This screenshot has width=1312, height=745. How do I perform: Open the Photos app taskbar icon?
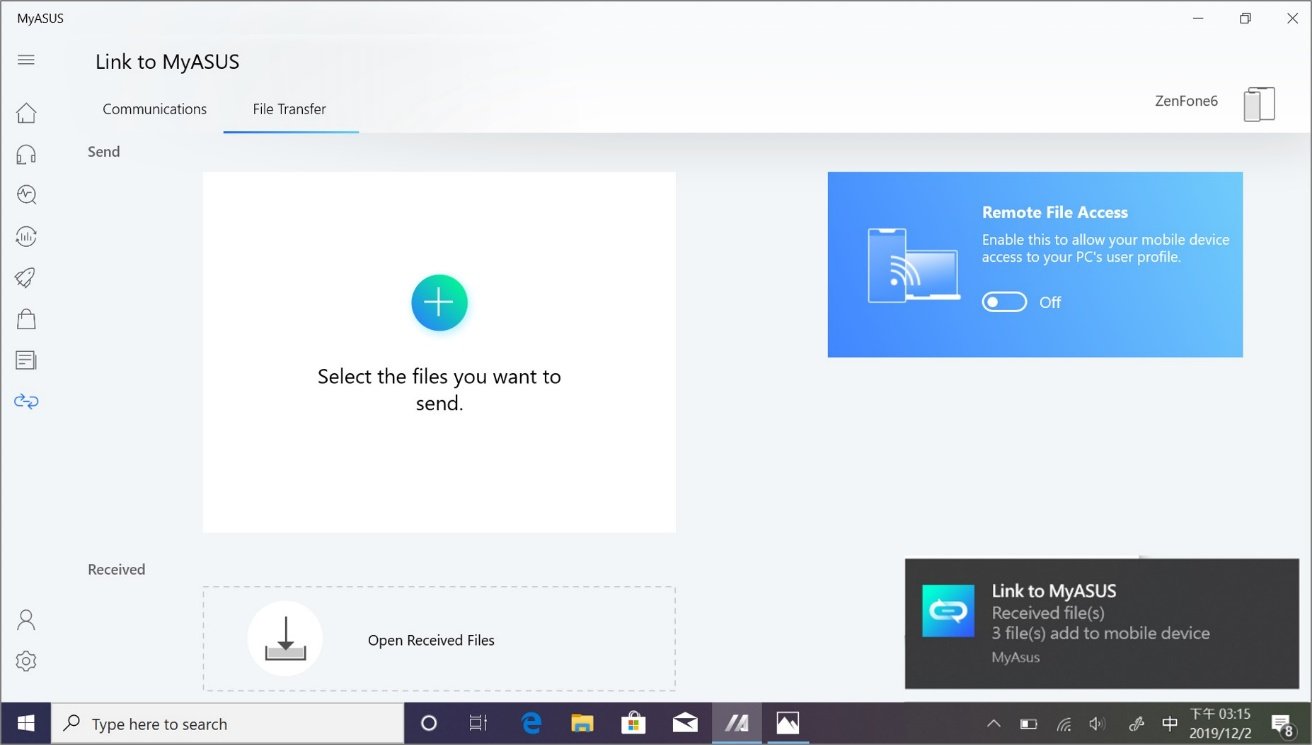click(787, 723)
